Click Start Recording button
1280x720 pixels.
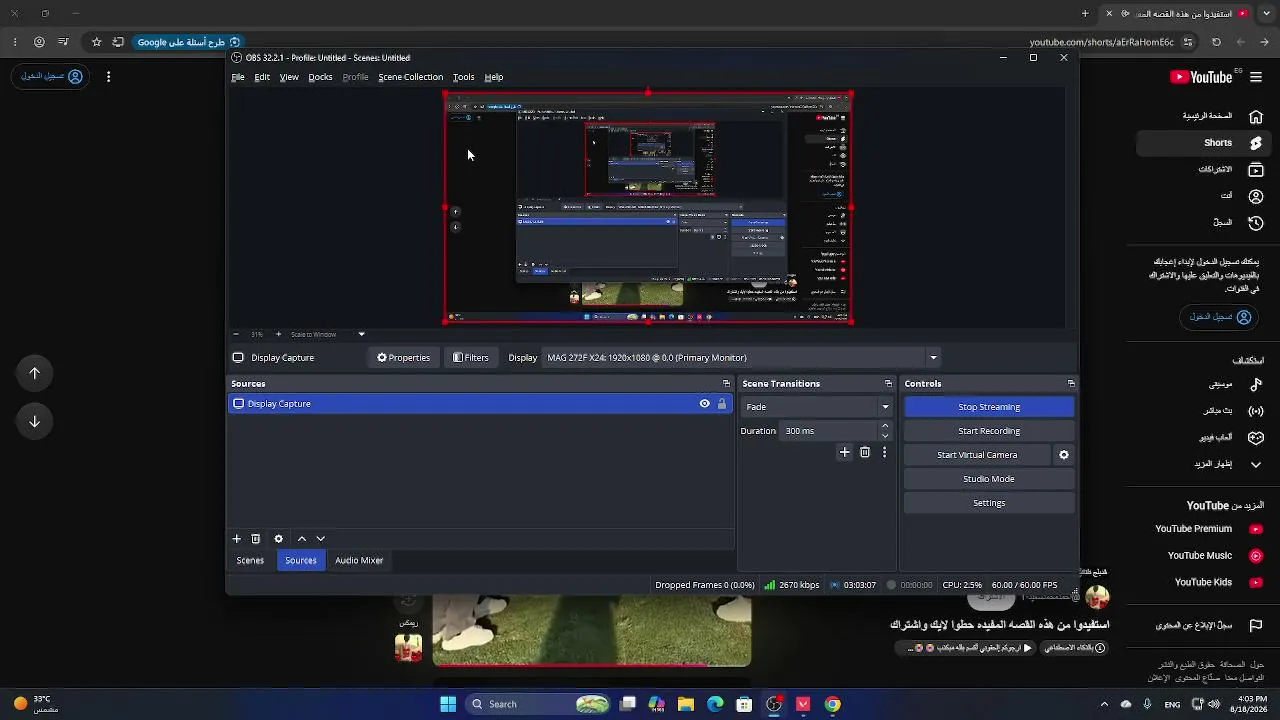pos(989,431)
